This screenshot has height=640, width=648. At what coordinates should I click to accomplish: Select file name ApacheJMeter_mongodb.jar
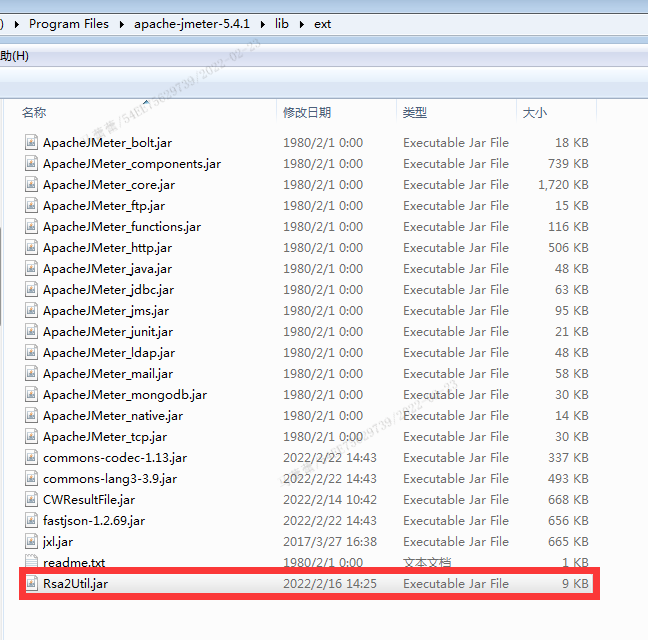pos(125,395)
